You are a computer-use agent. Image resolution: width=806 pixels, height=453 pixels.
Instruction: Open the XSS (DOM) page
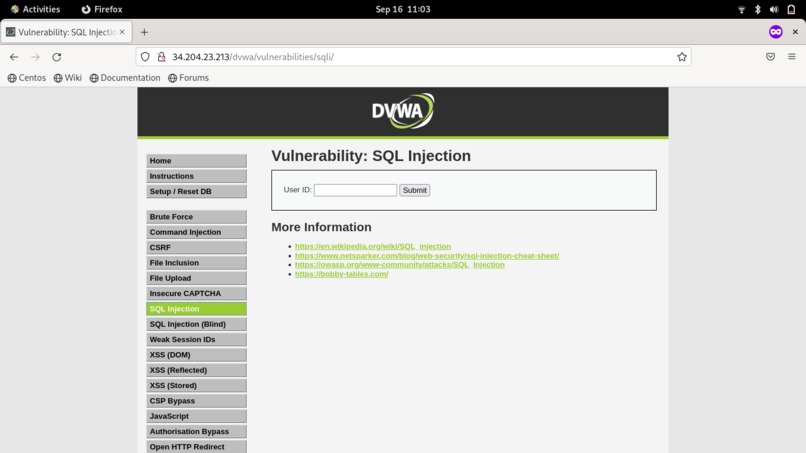tap(196, 355)
